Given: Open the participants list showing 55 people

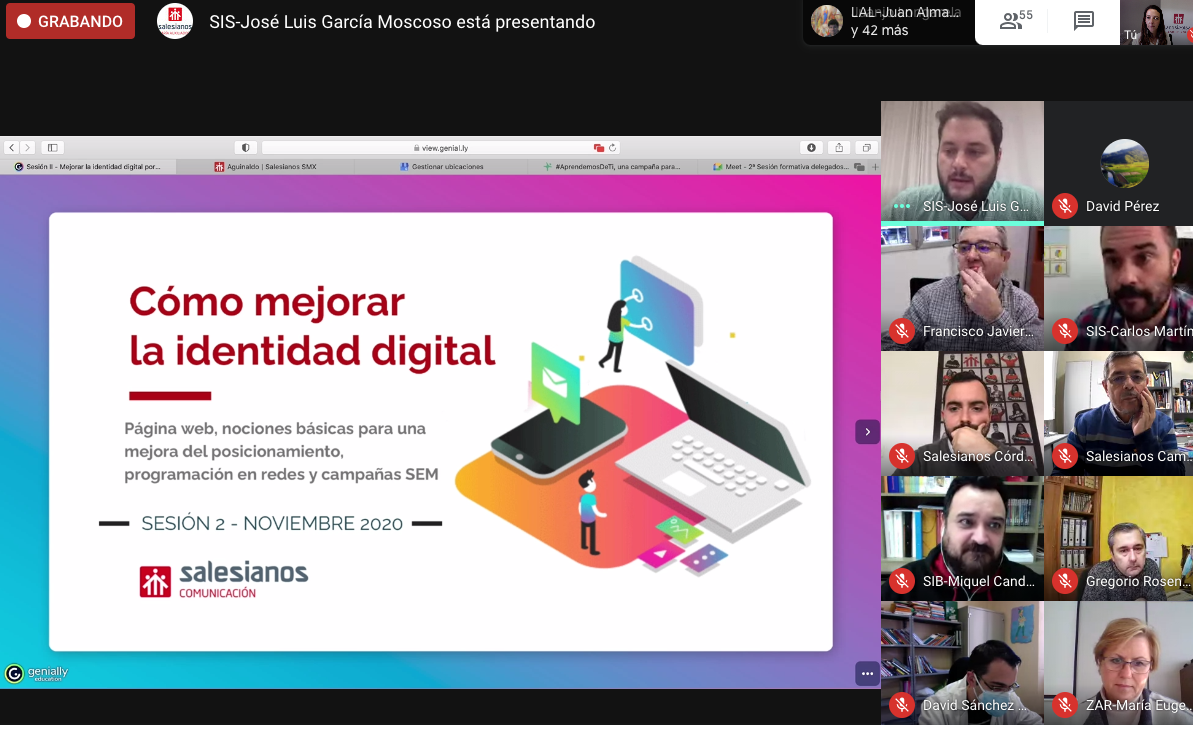Looking at the screenshot, I should [1016, 21].
